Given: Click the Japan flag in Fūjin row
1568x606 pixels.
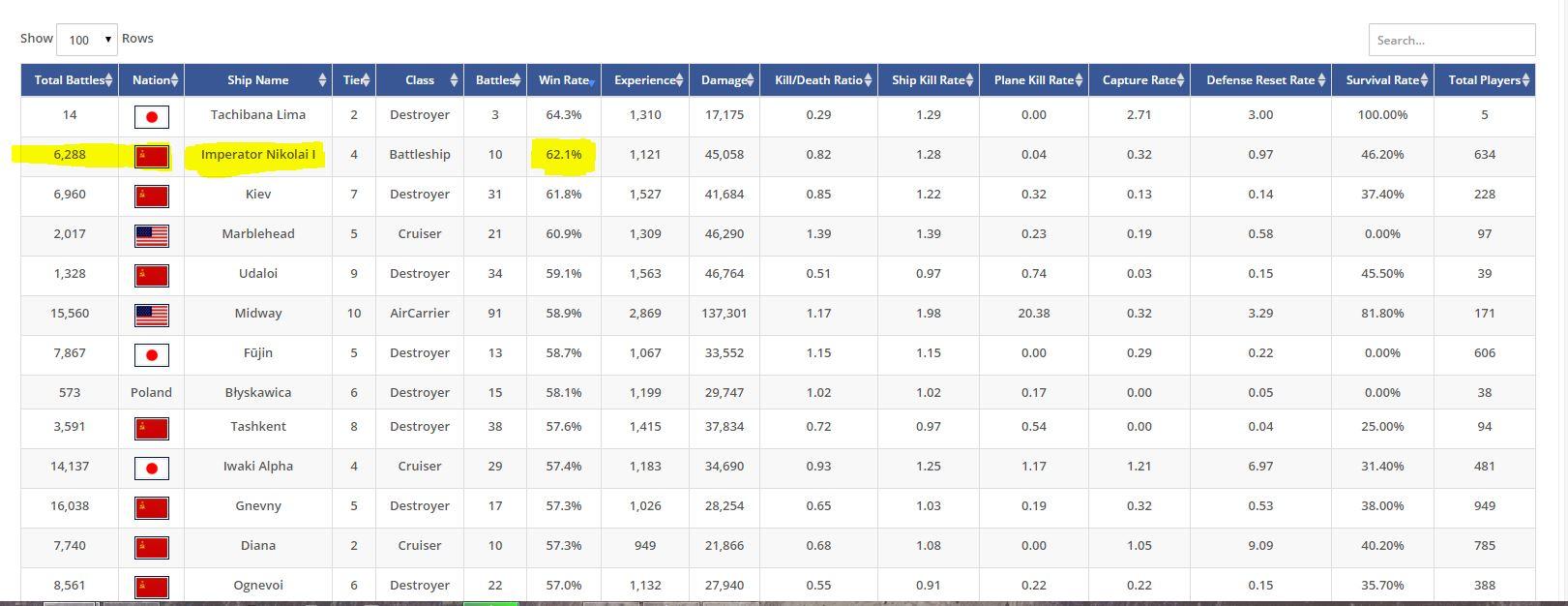Looking at the screenshot, I should coord(151,355).
